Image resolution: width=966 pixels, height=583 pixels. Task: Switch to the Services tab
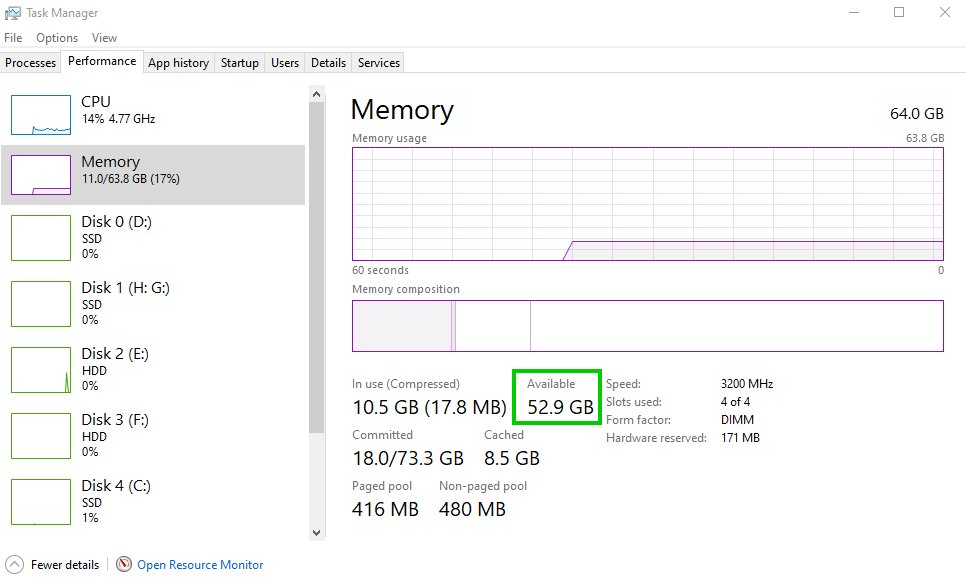[x=378, y=62]
